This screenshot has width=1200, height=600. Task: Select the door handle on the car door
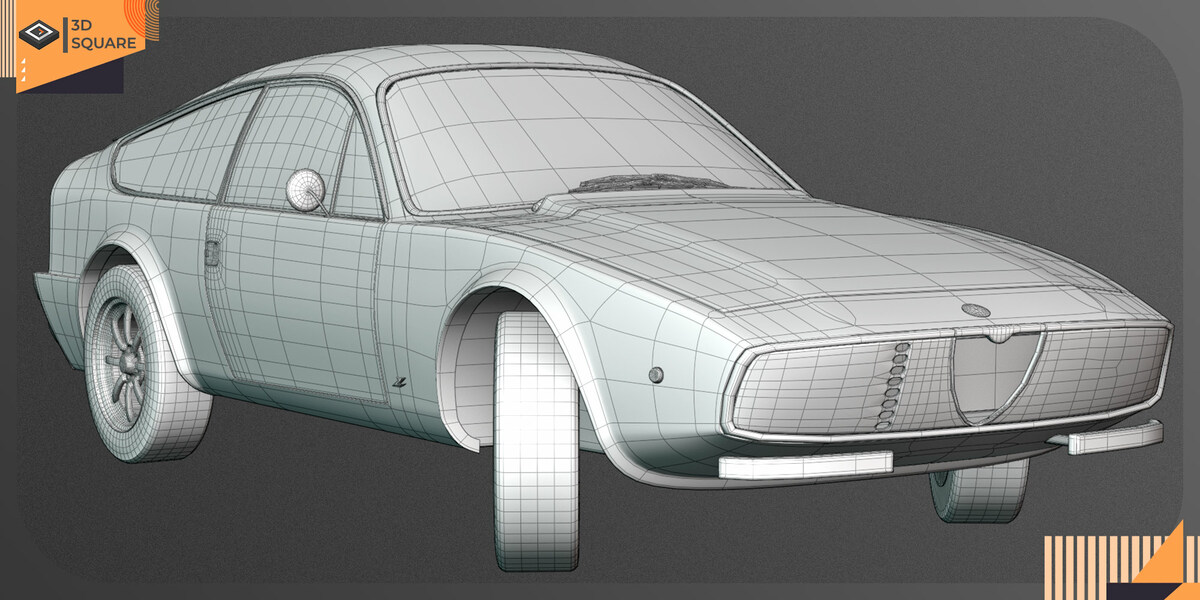pos(210,252)
